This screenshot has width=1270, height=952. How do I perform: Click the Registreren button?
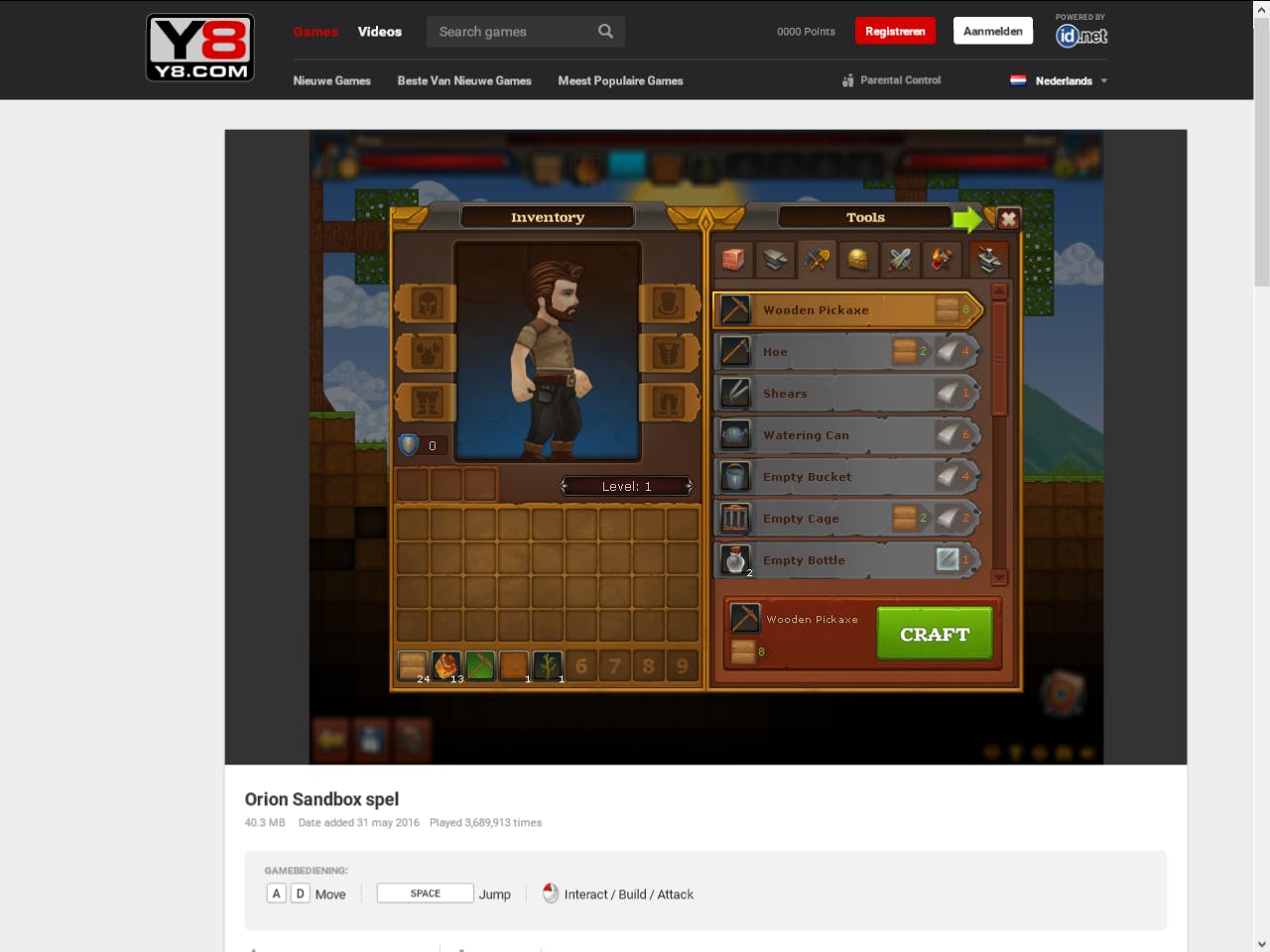pyautogui.click(x=895, y=31)
